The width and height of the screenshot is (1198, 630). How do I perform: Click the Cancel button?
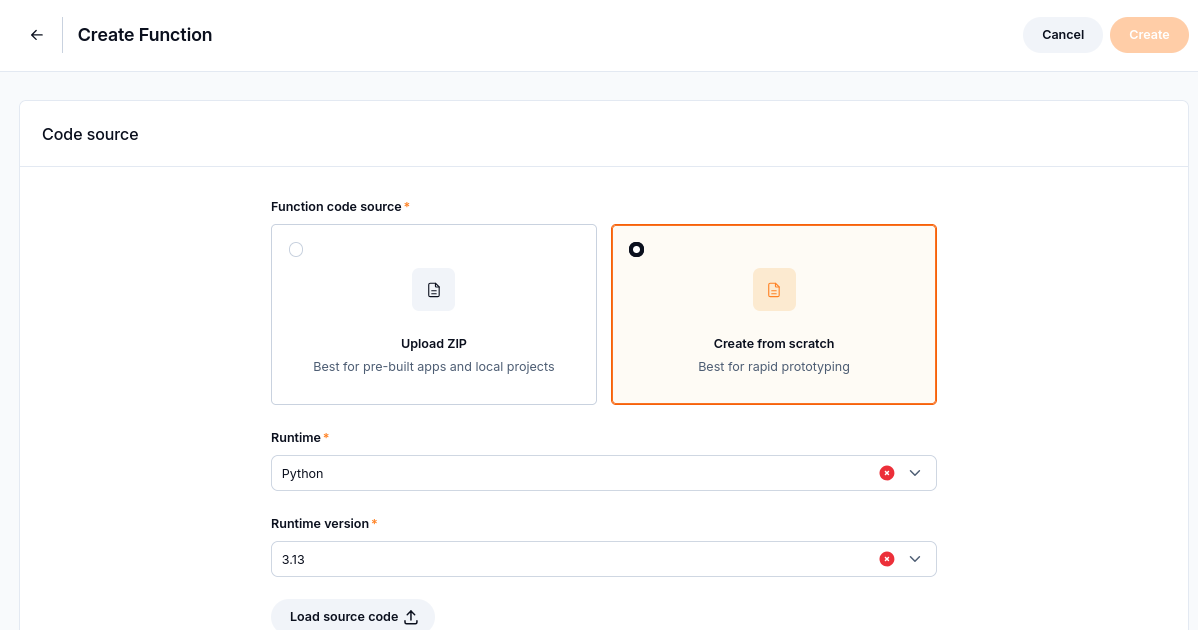(x=1063, y=35)
